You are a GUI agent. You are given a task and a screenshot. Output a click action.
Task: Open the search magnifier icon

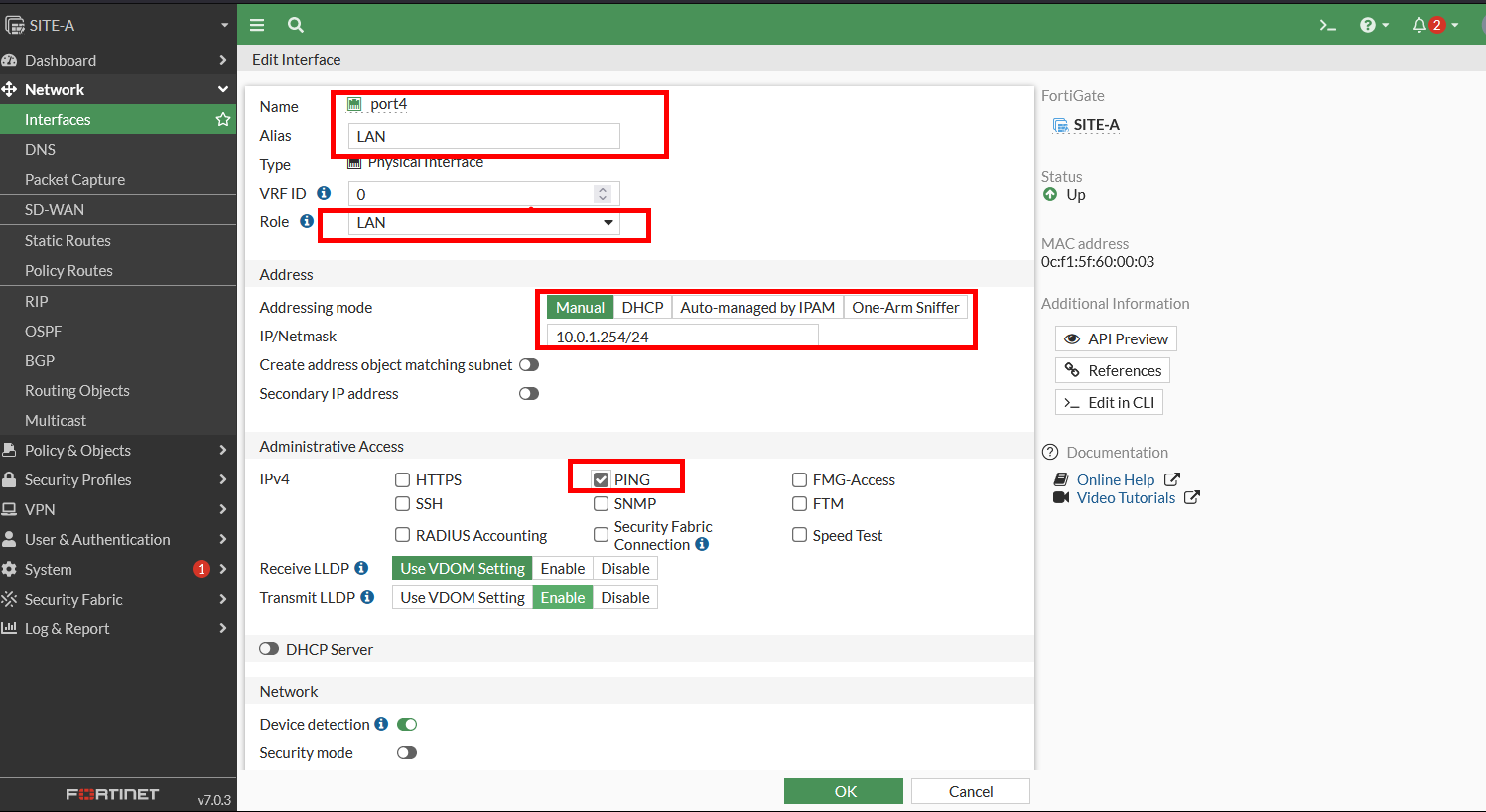coord(295,25)
